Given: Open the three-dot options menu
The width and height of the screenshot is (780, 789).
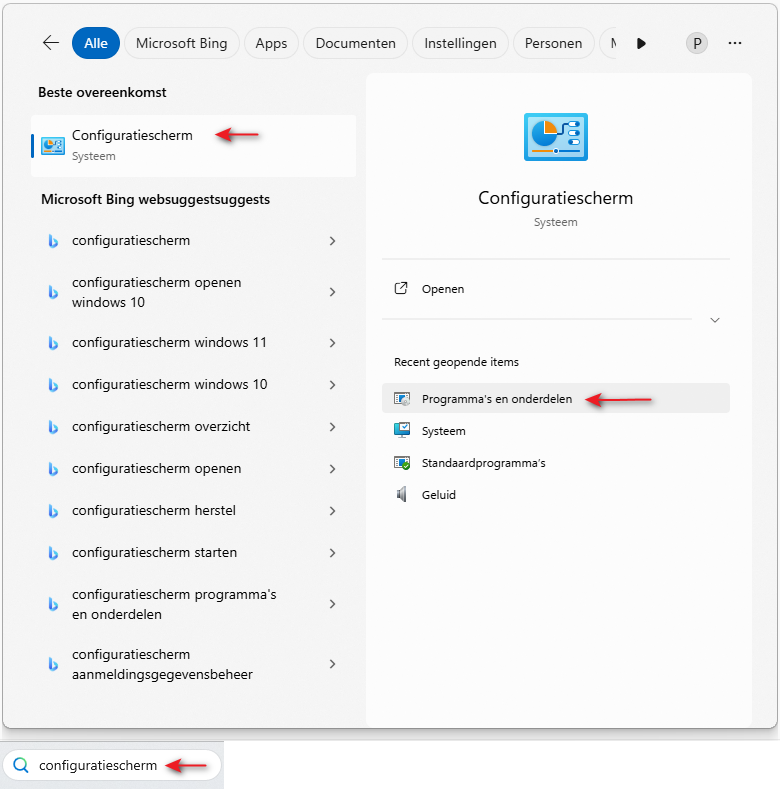Looking at the screenshot, I should click(x=735, y=43).
